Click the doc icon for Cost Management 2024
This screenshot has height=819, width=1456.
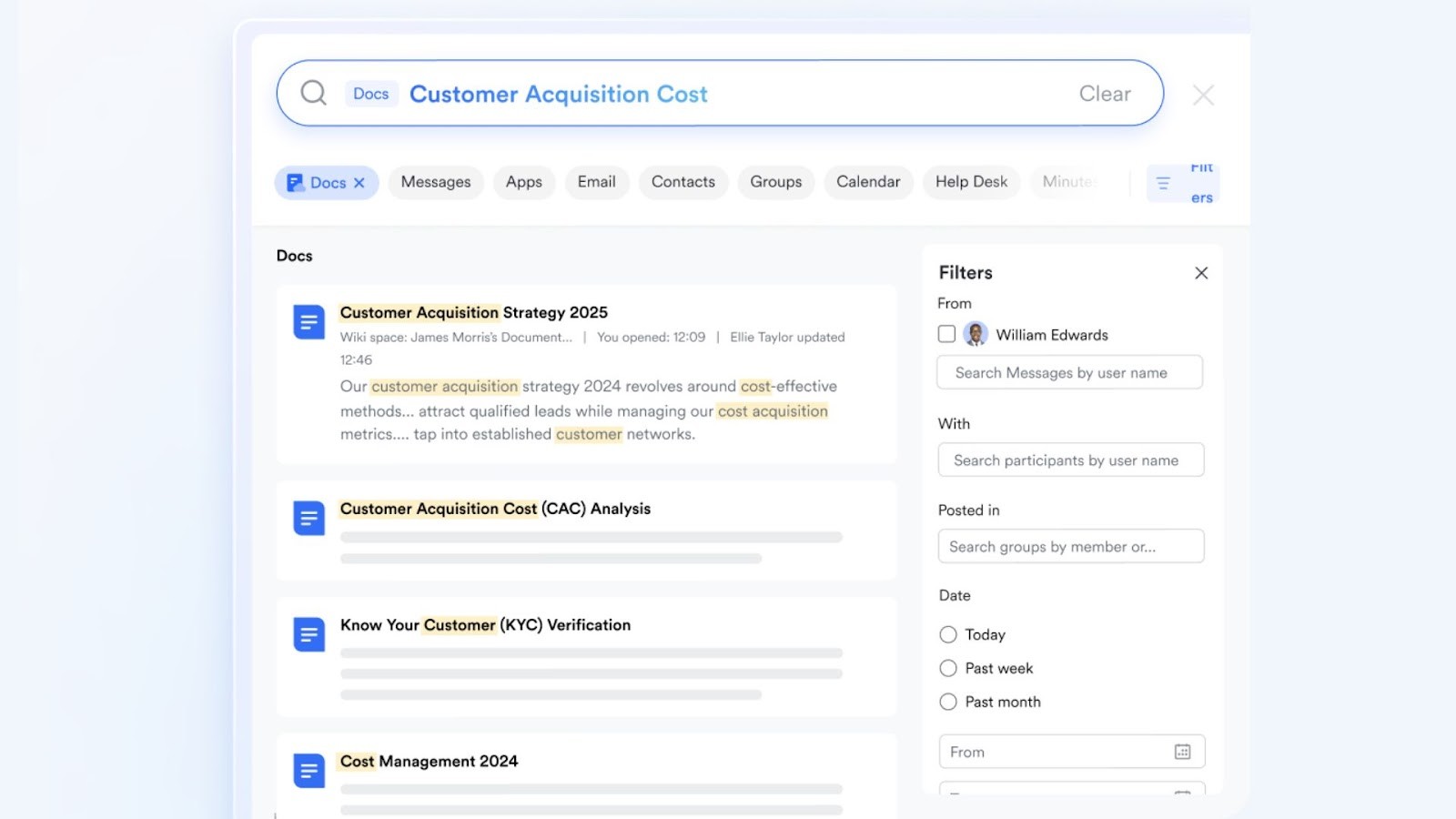pyautogui.click(x=308, y=770)
